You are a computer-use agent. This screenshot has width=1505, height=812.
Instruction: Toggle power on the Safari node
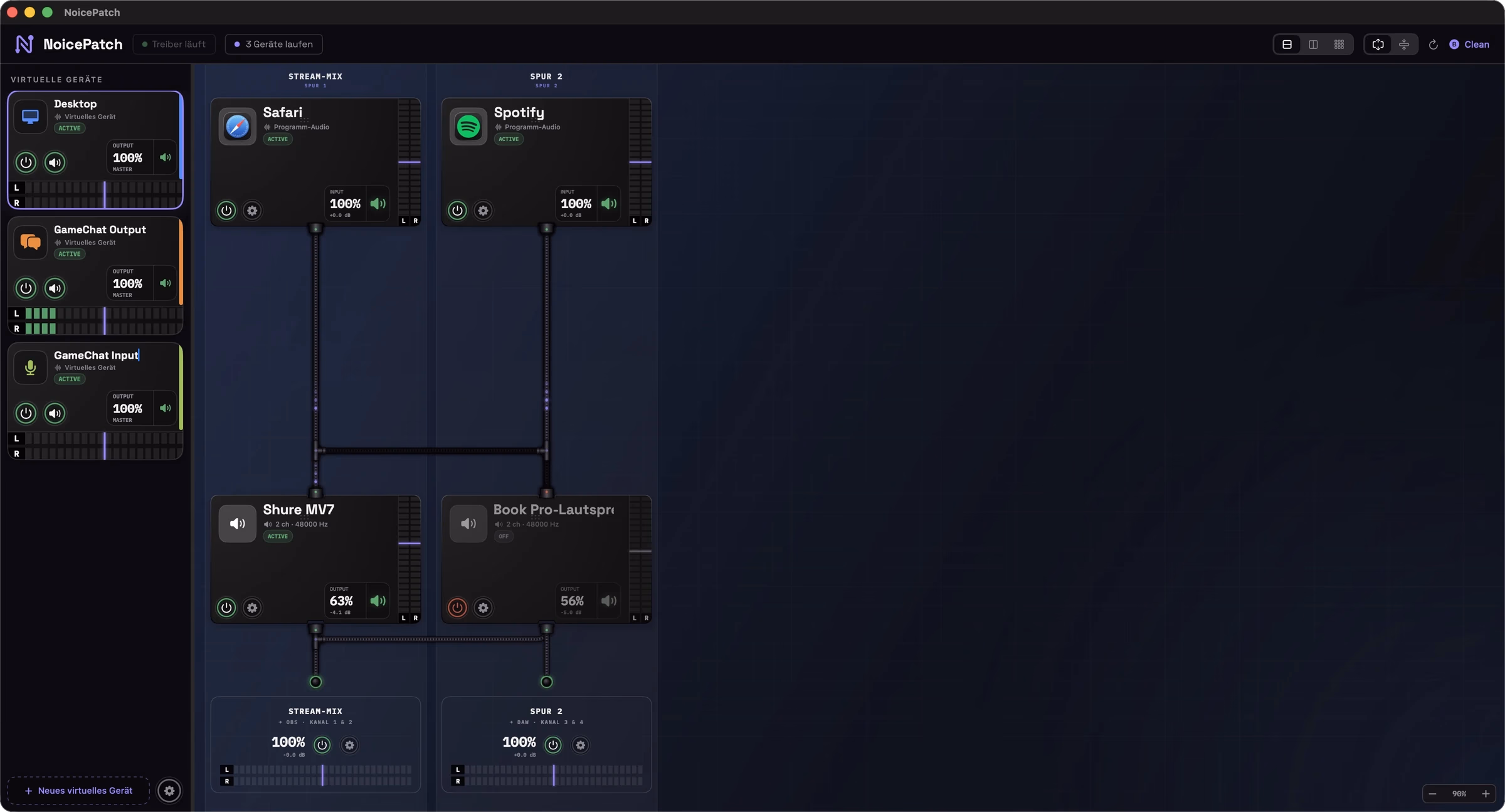point(226,211)
